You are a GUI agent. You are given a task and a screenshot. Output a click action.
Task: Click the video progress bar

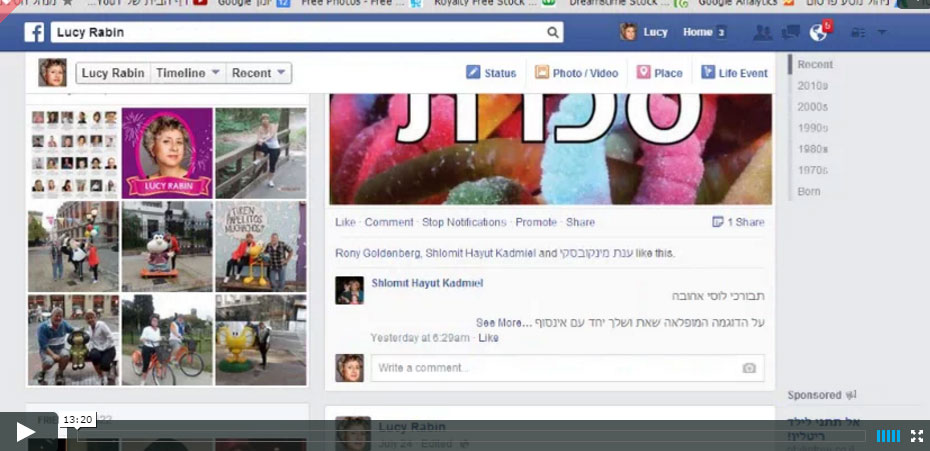[470, 436]
